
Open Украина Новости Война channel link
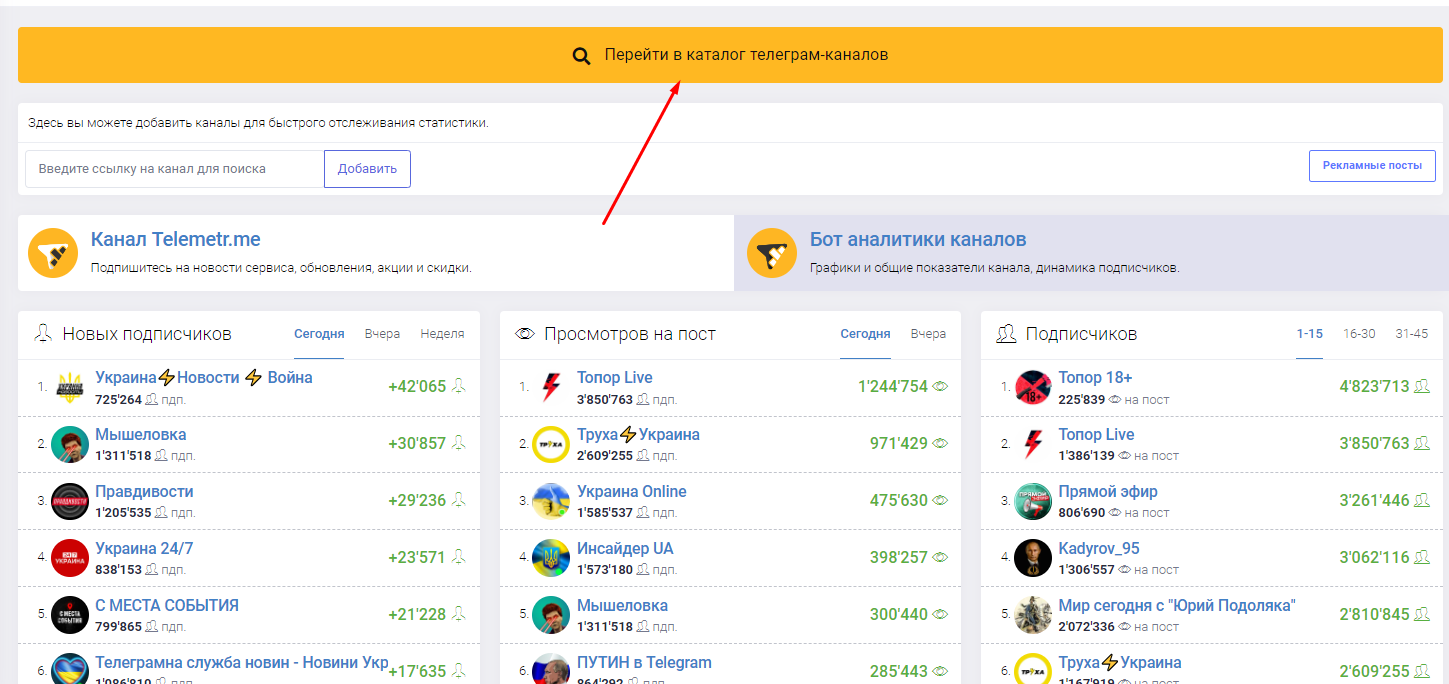point(204,377)
